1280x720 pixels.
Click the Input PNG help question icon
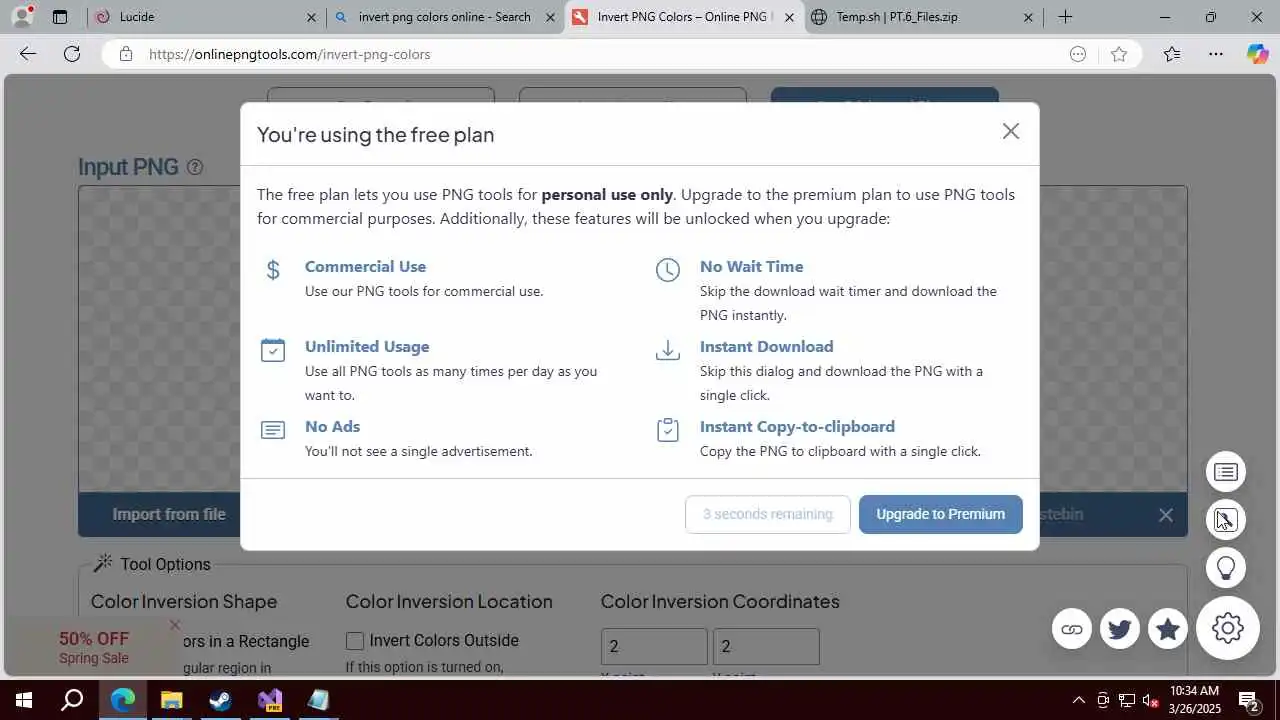195,167
